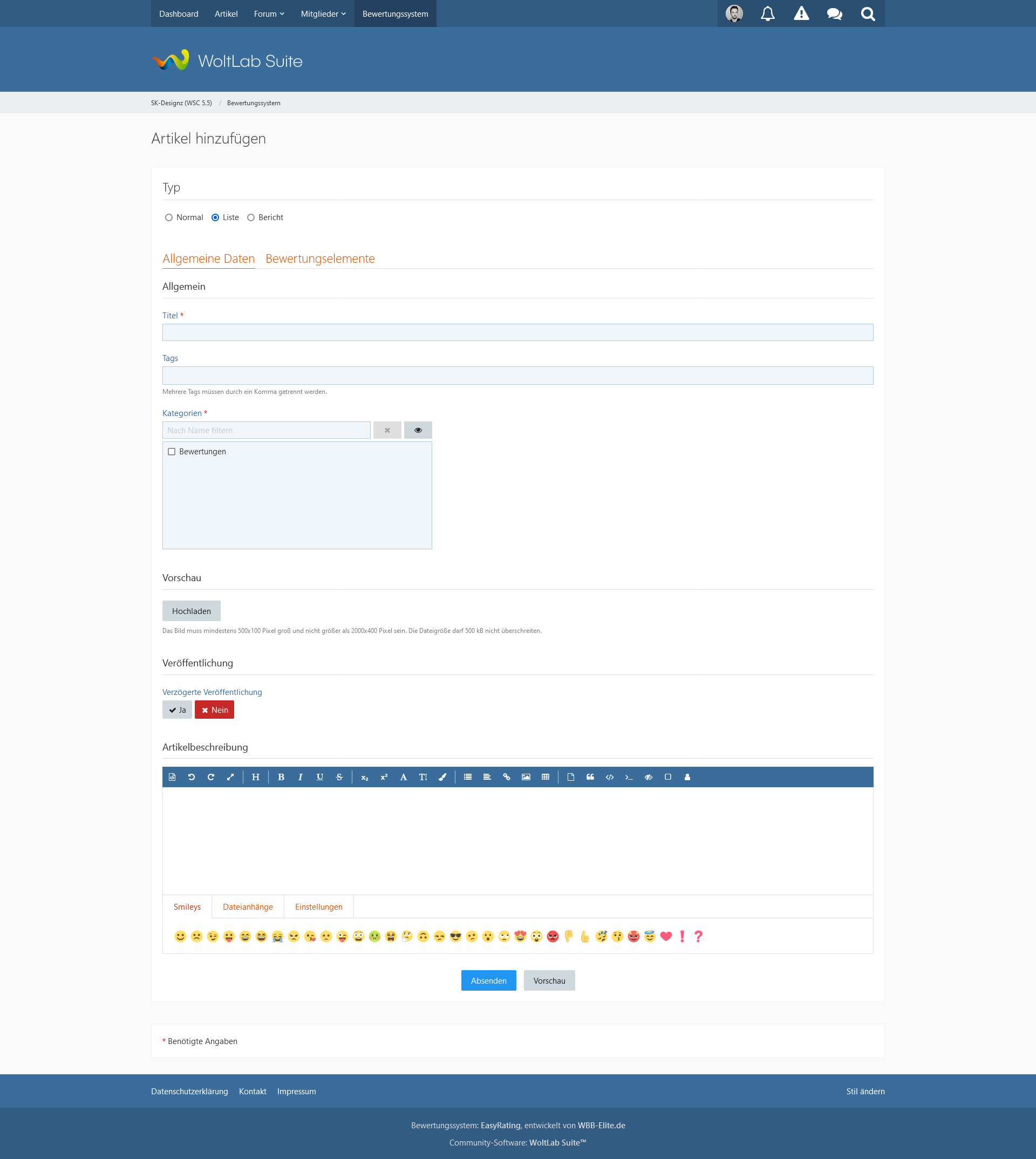
Task: Click the quote icon in editor toolbar
Action: coord(590,777)
